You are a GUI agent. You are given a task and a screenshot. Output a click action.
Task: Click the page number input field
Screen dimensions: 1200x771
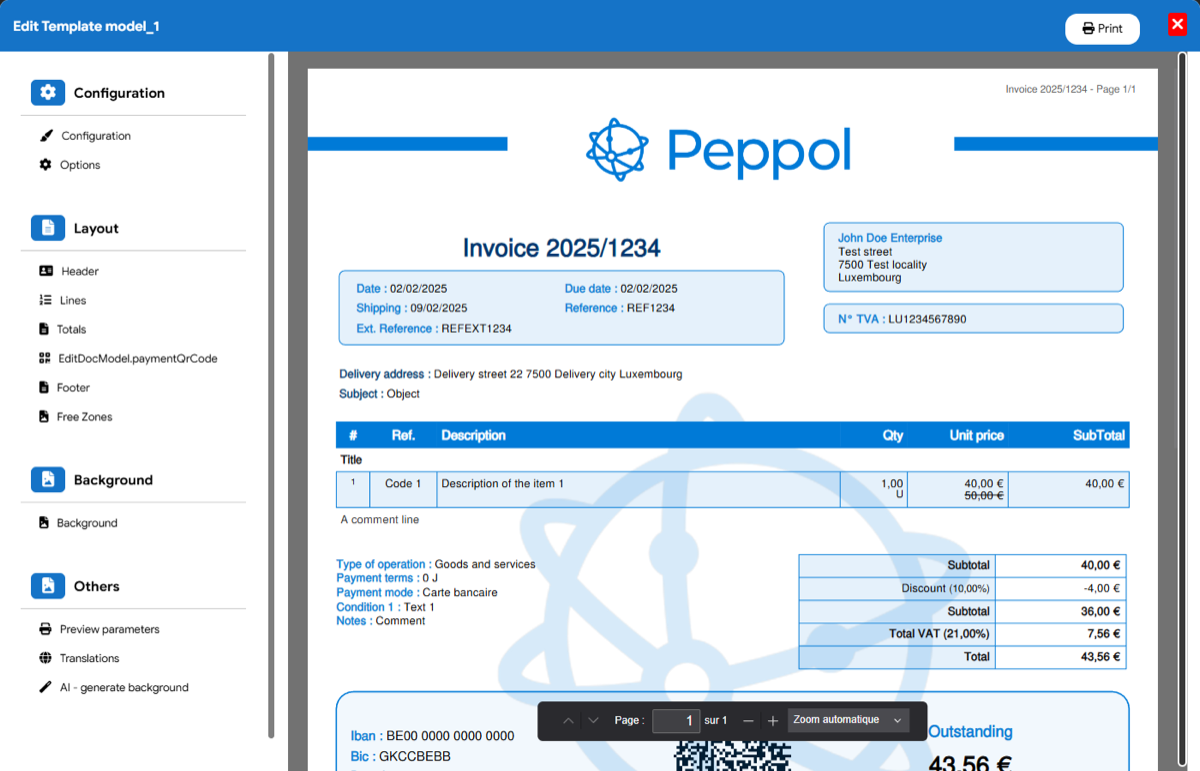coord(676,721)
